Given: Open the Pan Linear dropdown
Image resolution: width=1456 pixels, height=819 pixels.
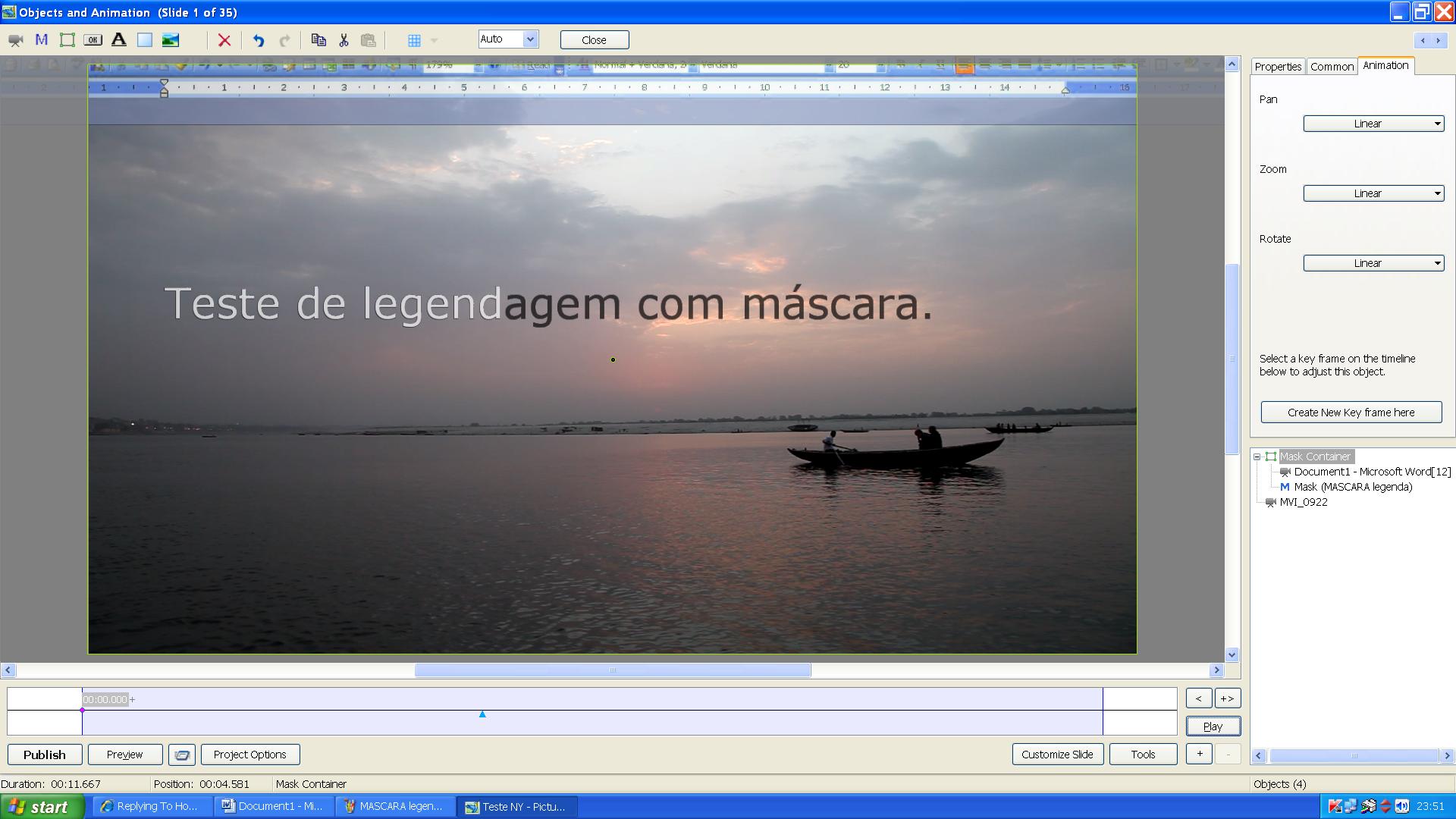Looking at the screenshot, I should tap(1373, 124).
